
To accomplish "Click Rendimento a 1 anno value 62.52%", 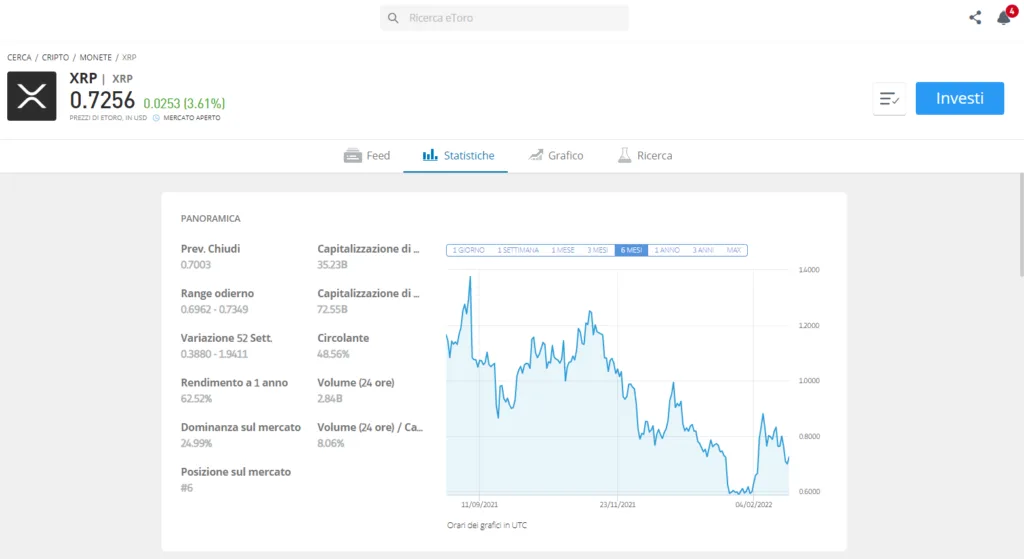I will click(x=197, y=399).
